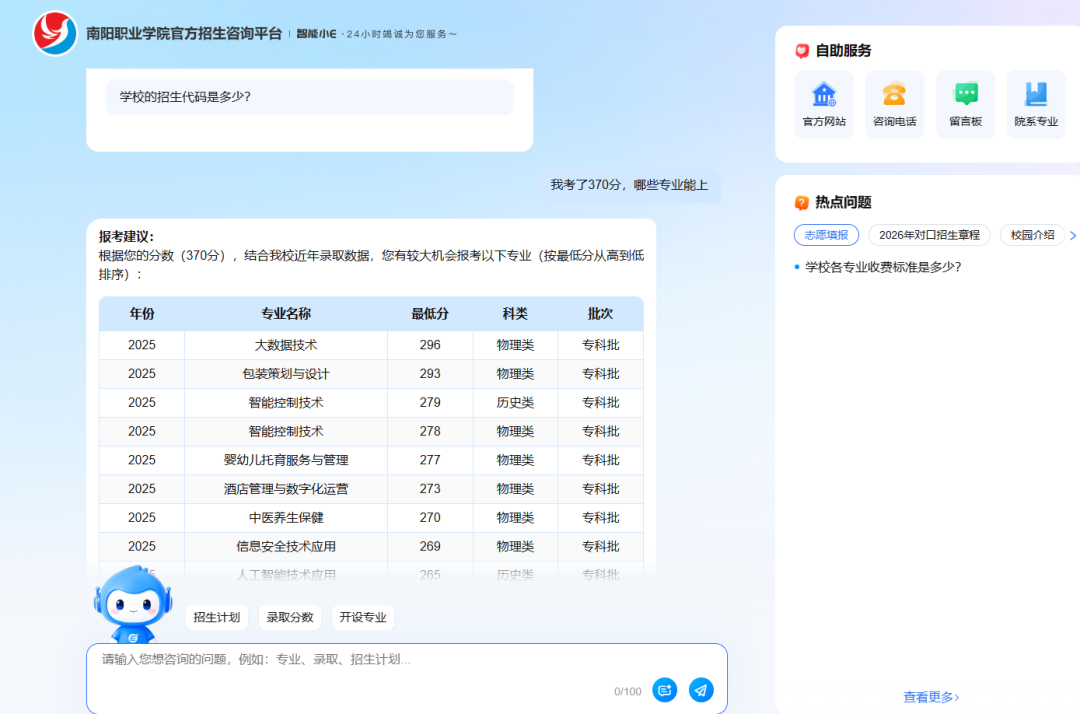Select the 校园介绍 tab
Viewport: 1080px width, 714px height.
click(x=1032, y=235)
